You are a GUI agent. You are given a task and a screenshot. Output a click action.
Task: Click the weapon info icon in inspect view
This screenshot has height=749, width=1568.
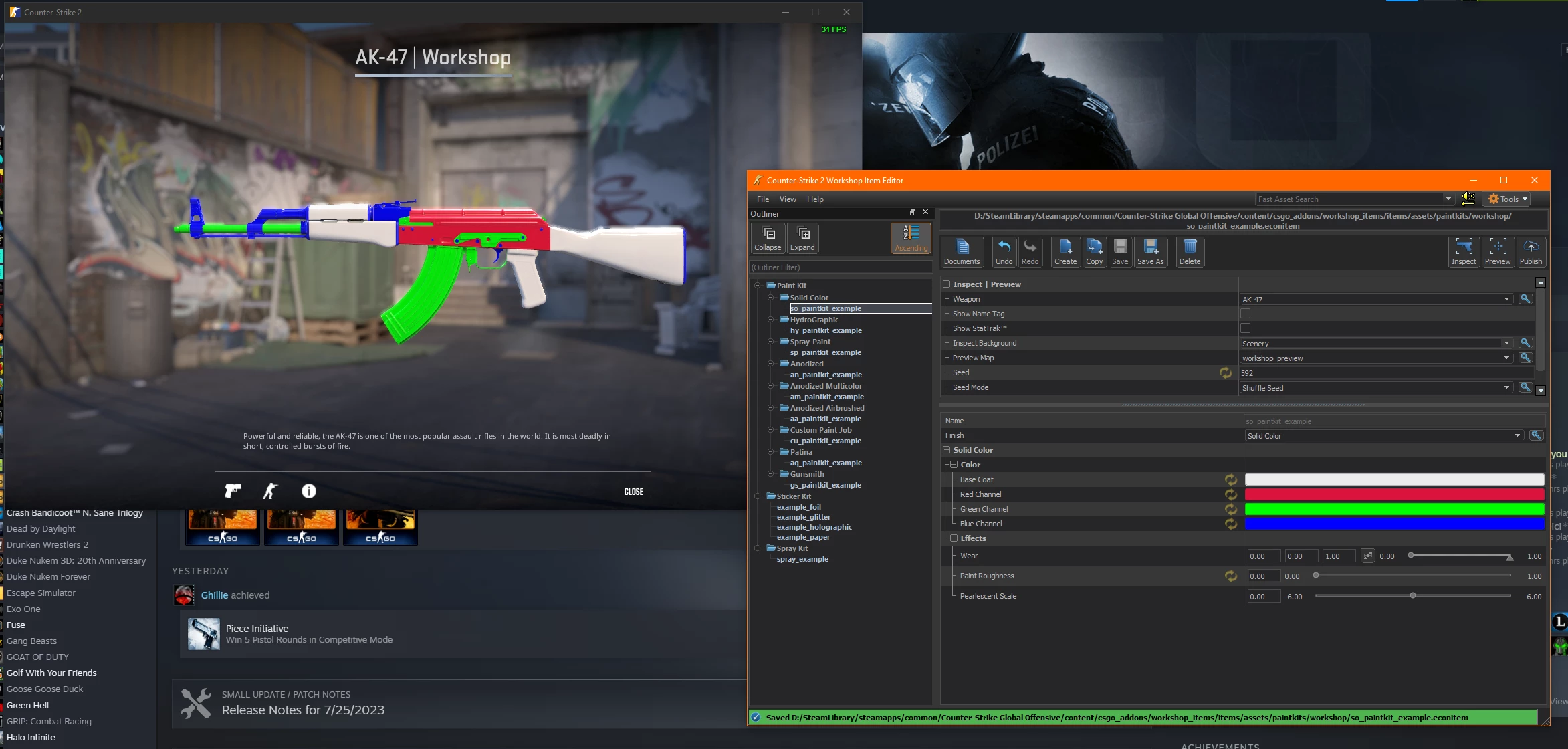click(x=308, y=491)
